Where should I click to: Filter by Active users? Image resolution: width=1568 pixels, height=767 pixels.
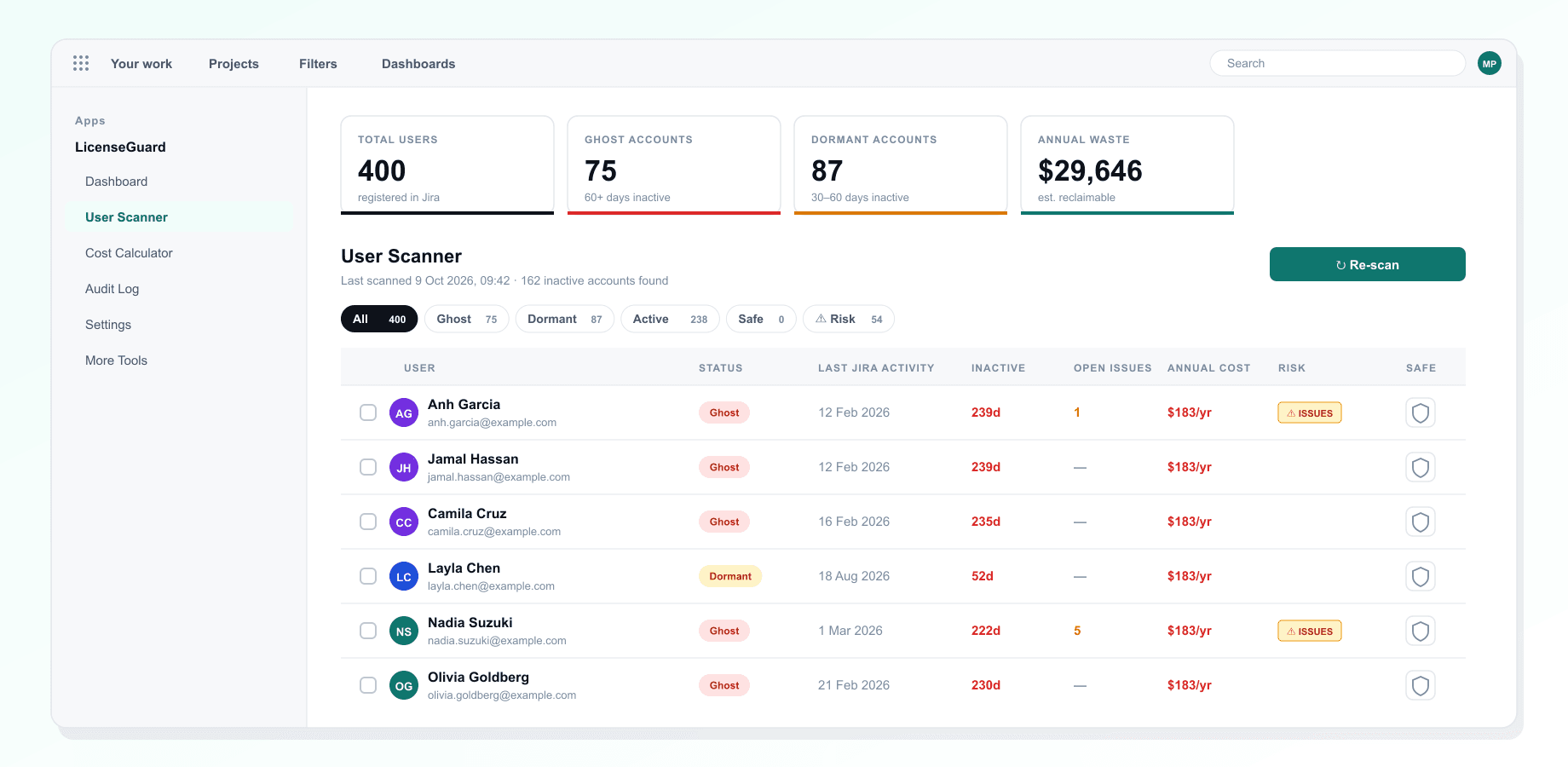(670, 319)
